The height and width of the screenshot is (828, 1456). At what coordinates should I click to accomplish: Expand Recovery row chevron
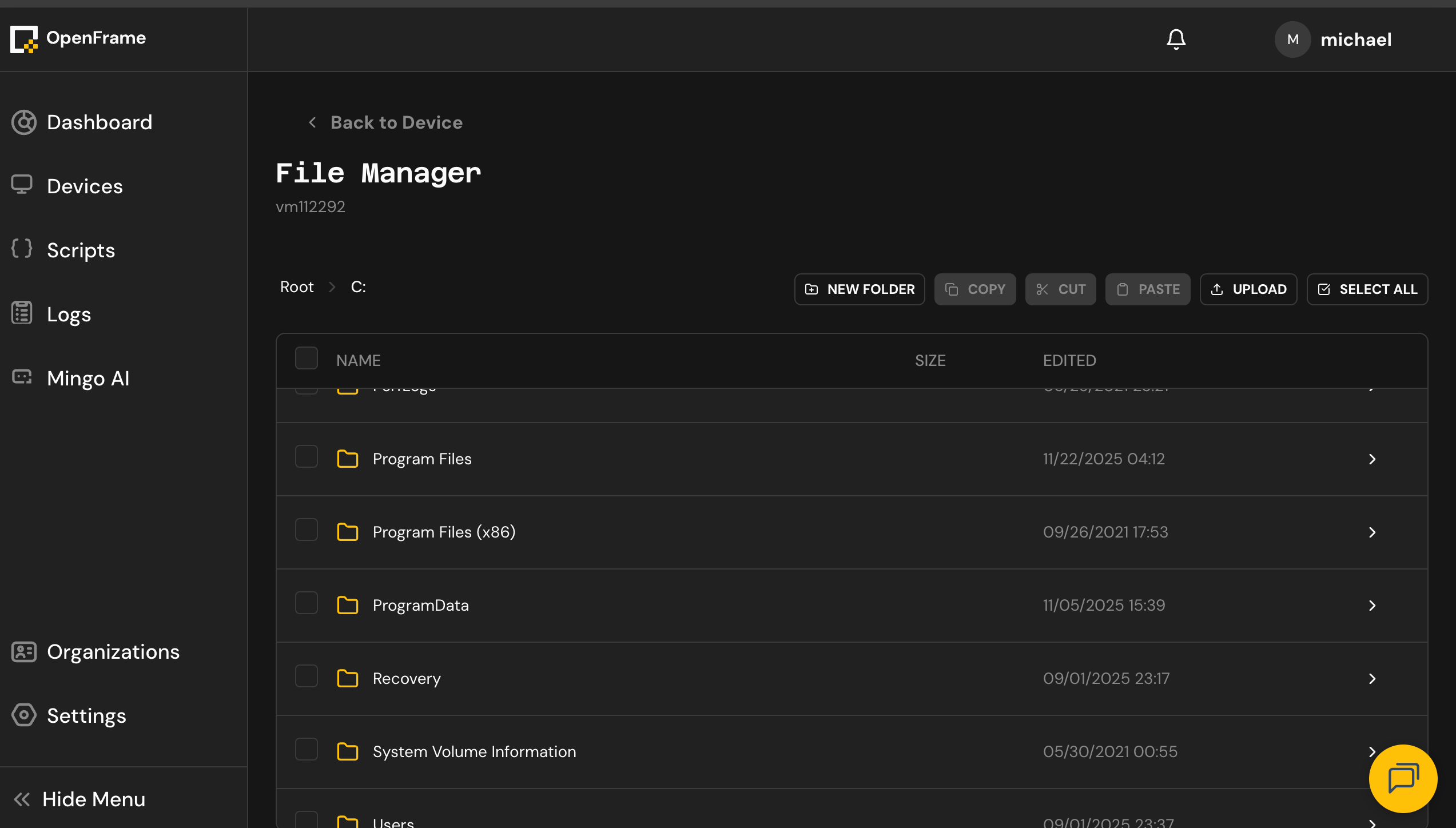click(x=1372, y=679)
